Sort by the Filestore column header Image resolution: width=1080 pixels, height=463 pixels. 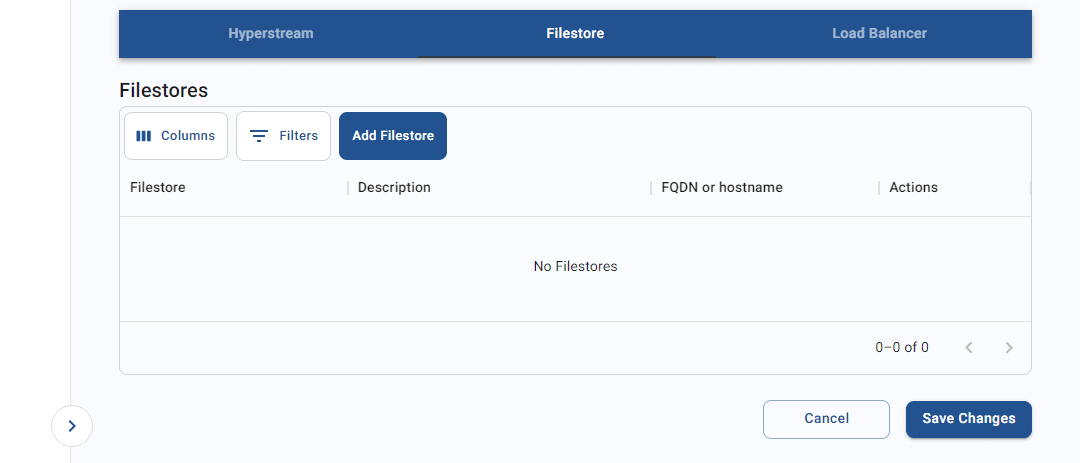point(158,187)
